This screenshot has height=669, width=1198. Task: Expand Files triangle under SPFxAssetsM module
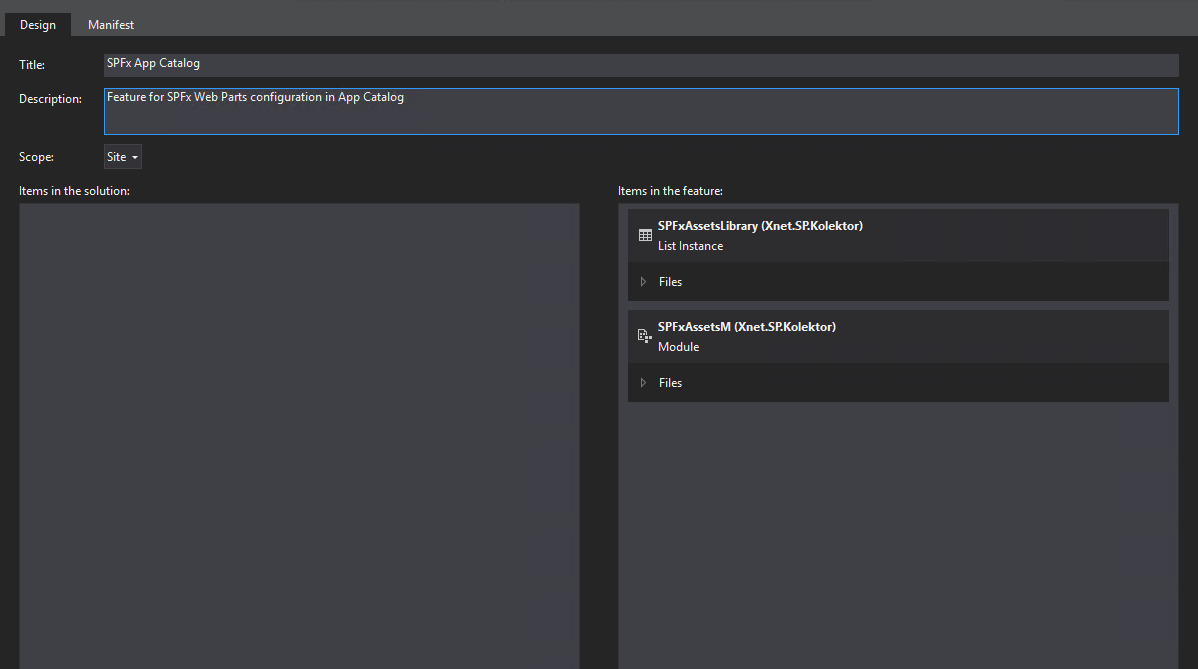(x=643, y=383)
